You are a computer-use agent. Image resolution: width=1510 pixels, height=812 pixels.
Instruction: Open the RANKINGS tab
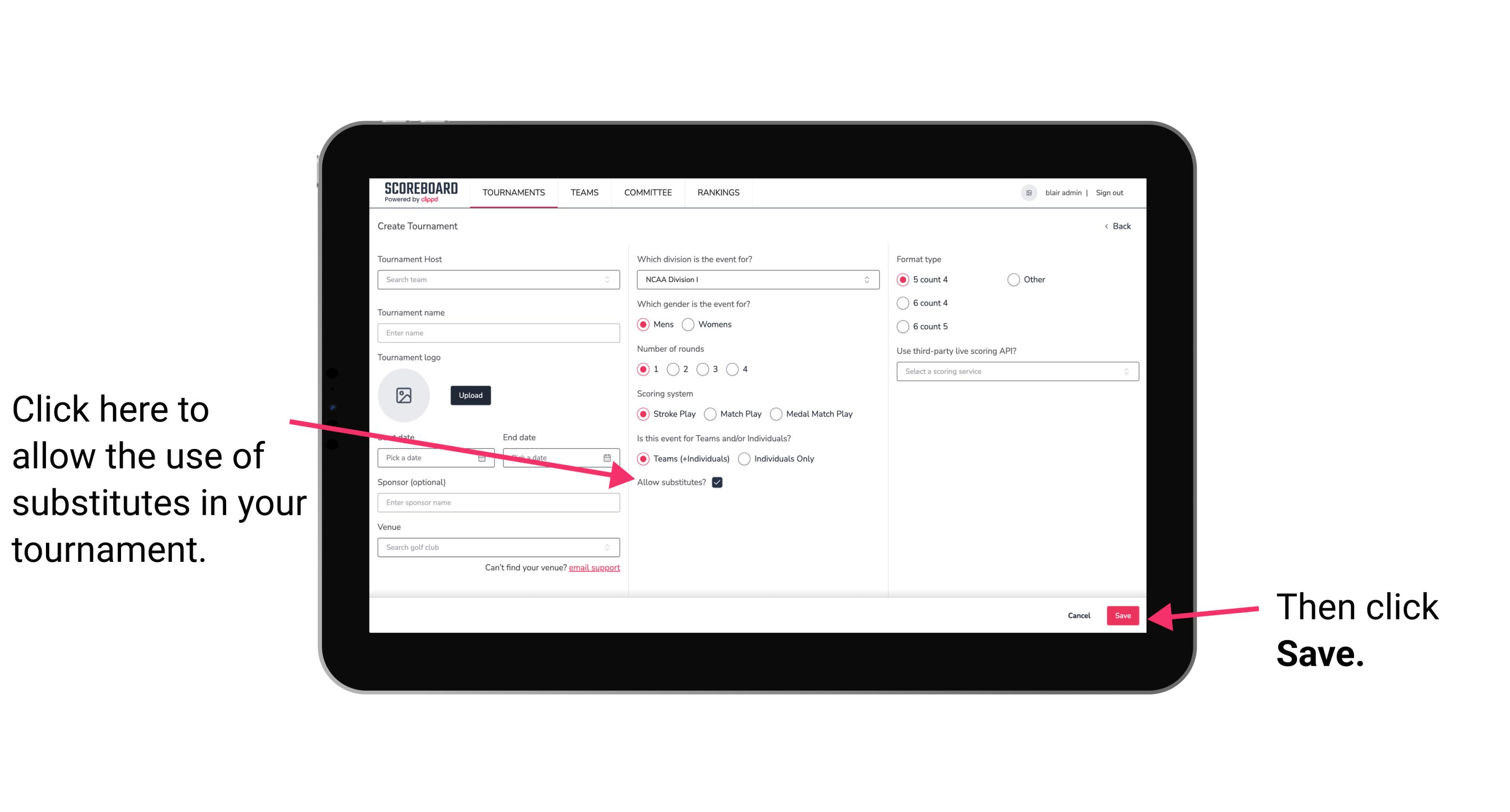pos(717,192)
